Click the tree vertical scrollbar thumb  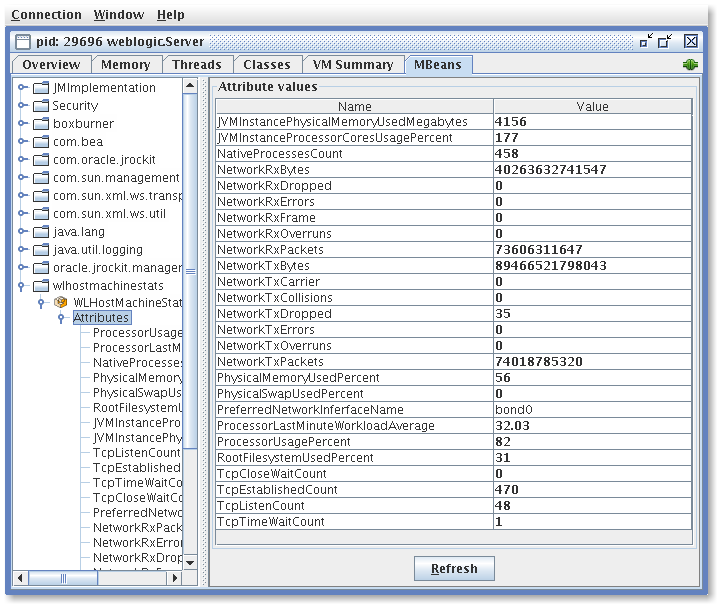point(190,272)
